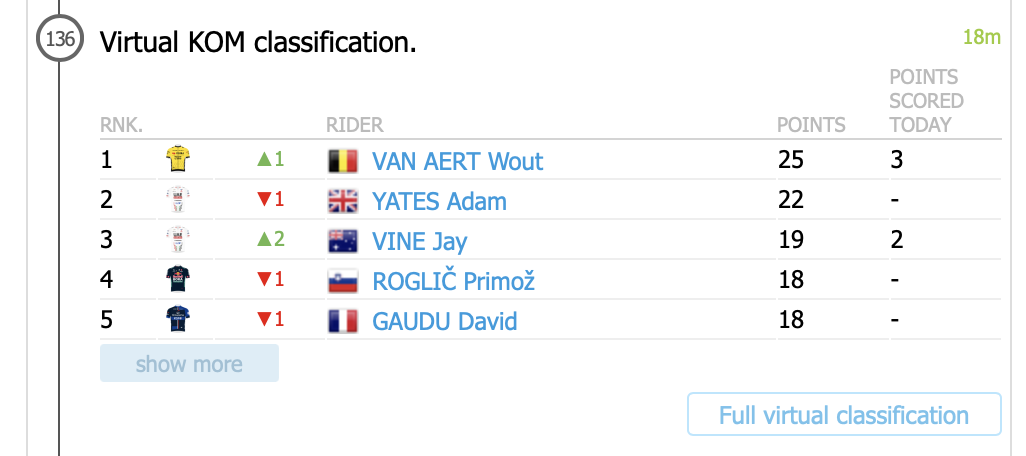Click the Belgian flag beside Van Aert

pos(342,161)
